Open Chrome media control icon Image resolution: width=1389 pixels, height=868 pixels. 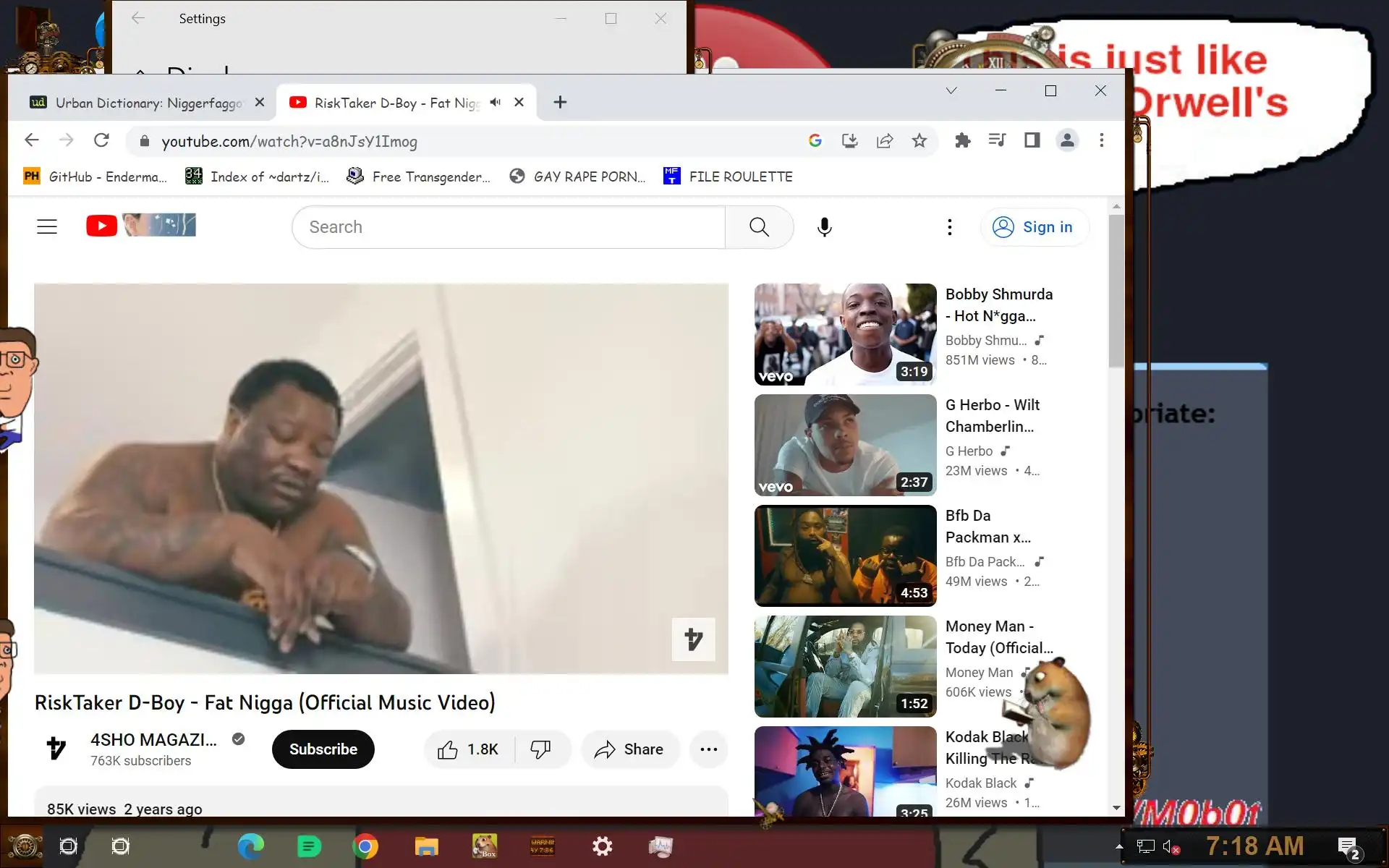pyautogui.click(x=997, y=140)
